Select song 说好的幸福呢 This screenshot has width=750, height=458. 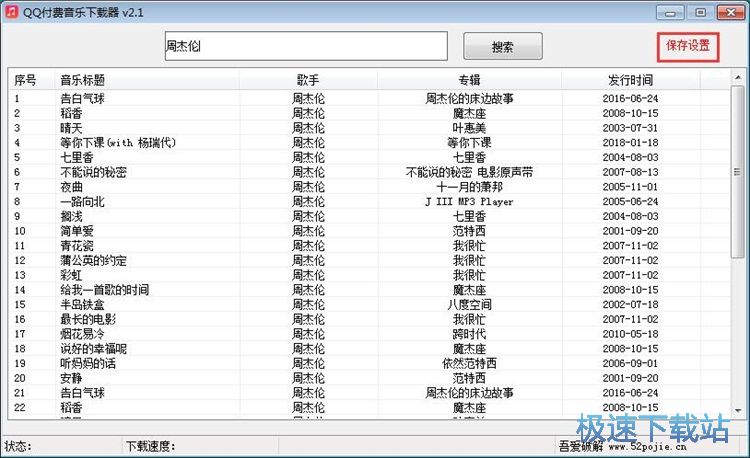click(x=93, y=349)
